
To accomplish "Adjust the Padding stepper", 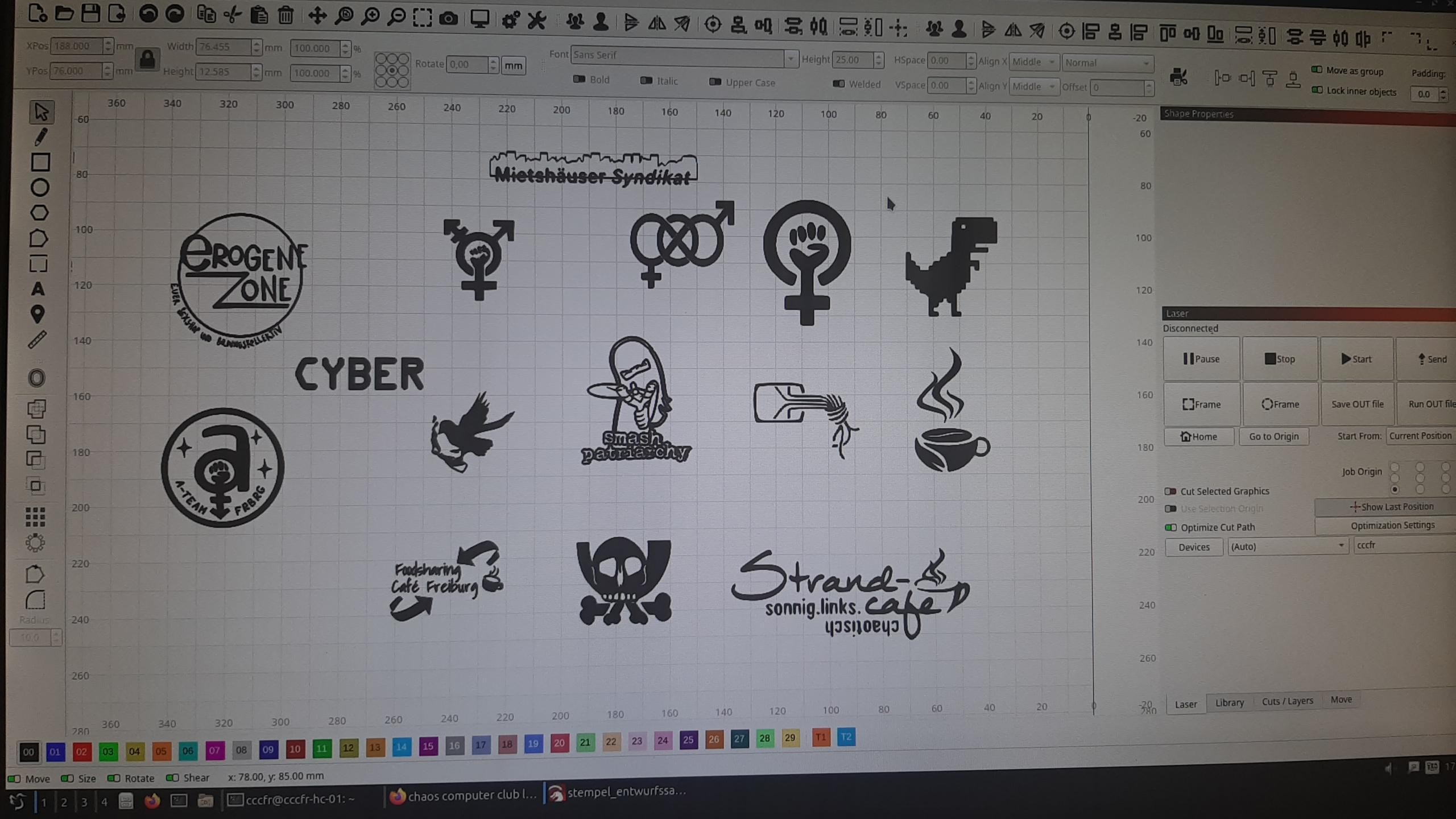I will click(1443, 94).
